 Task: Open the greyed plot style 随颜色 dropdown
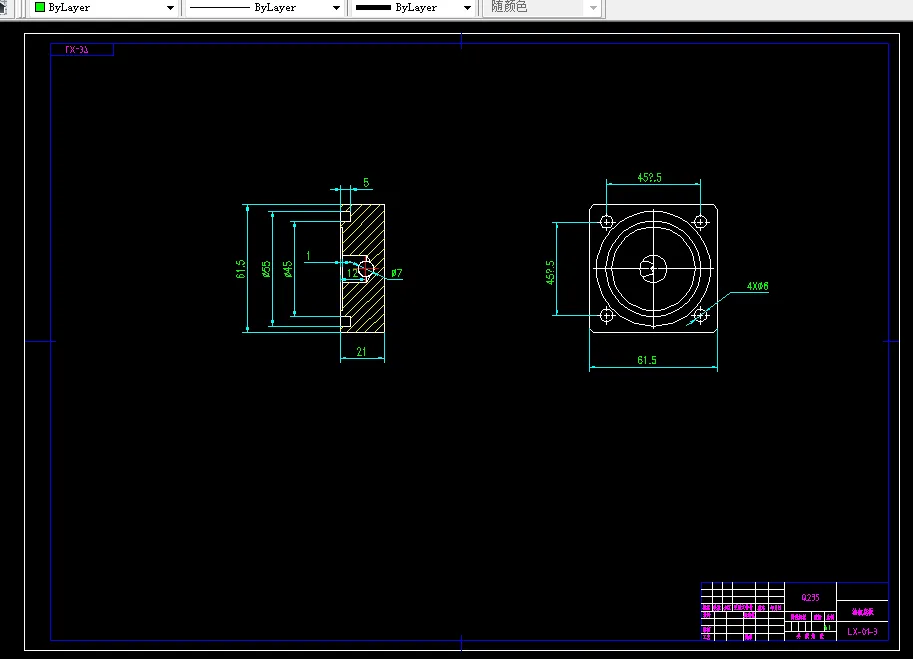[x=543, y=8]
